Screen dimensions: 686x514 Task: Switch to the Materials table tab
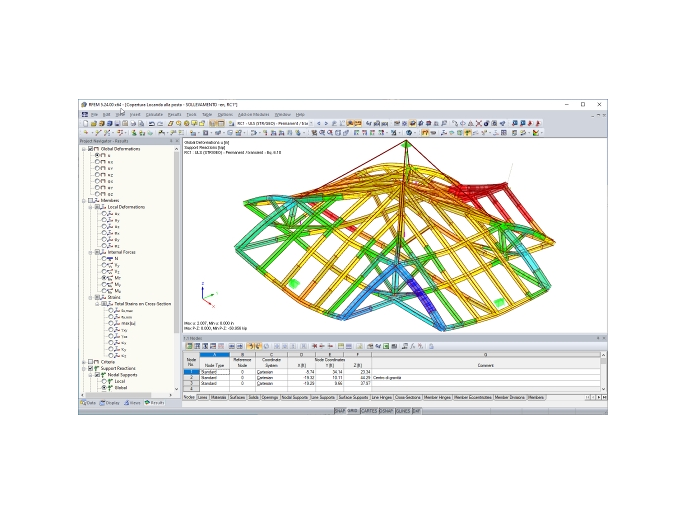click(x=218, y=398)
